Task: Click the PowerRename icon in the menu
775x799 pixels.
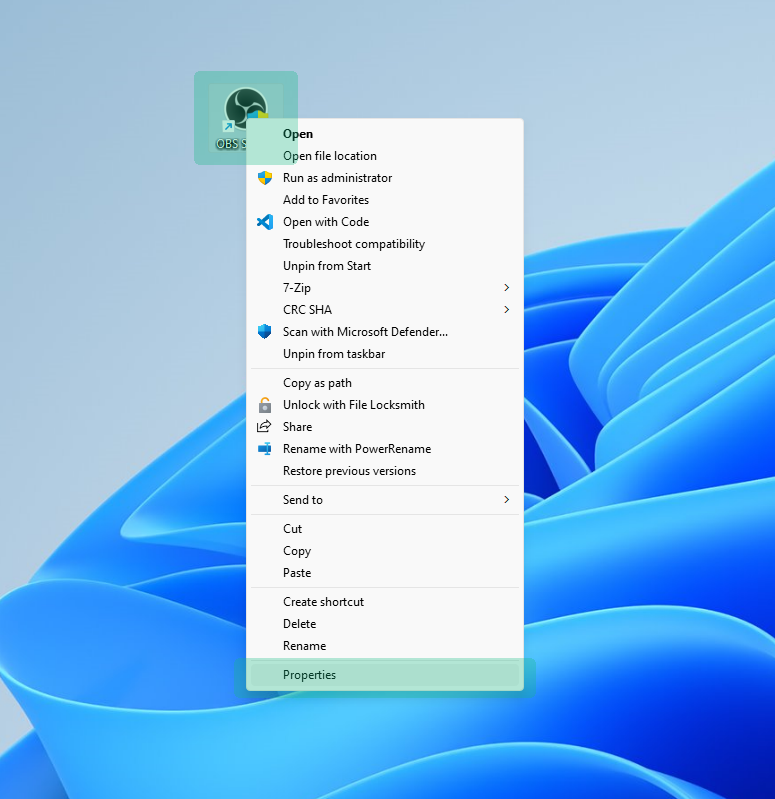Action: pos(265,449)
